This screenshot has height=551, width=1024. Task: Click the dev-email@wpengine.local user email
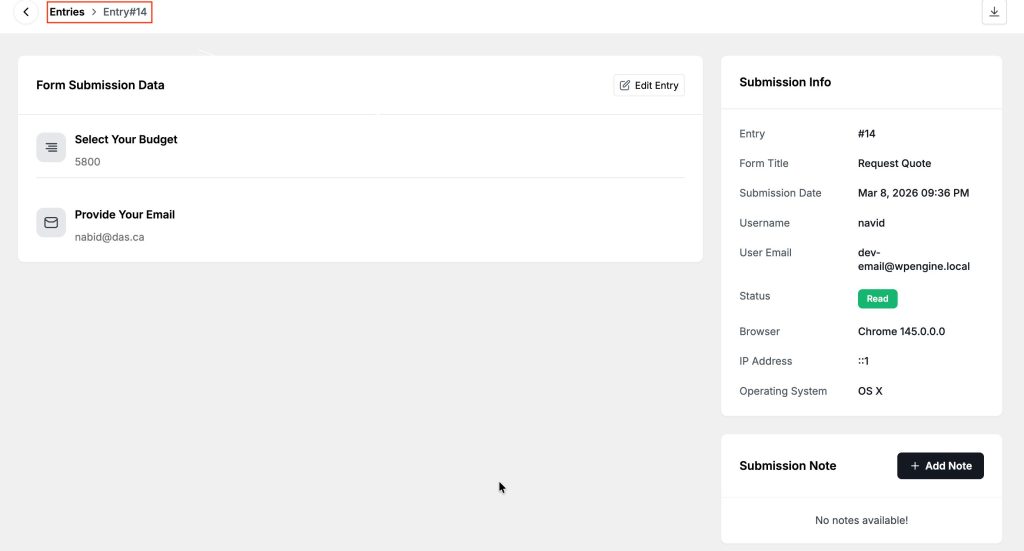coord(914,259)
